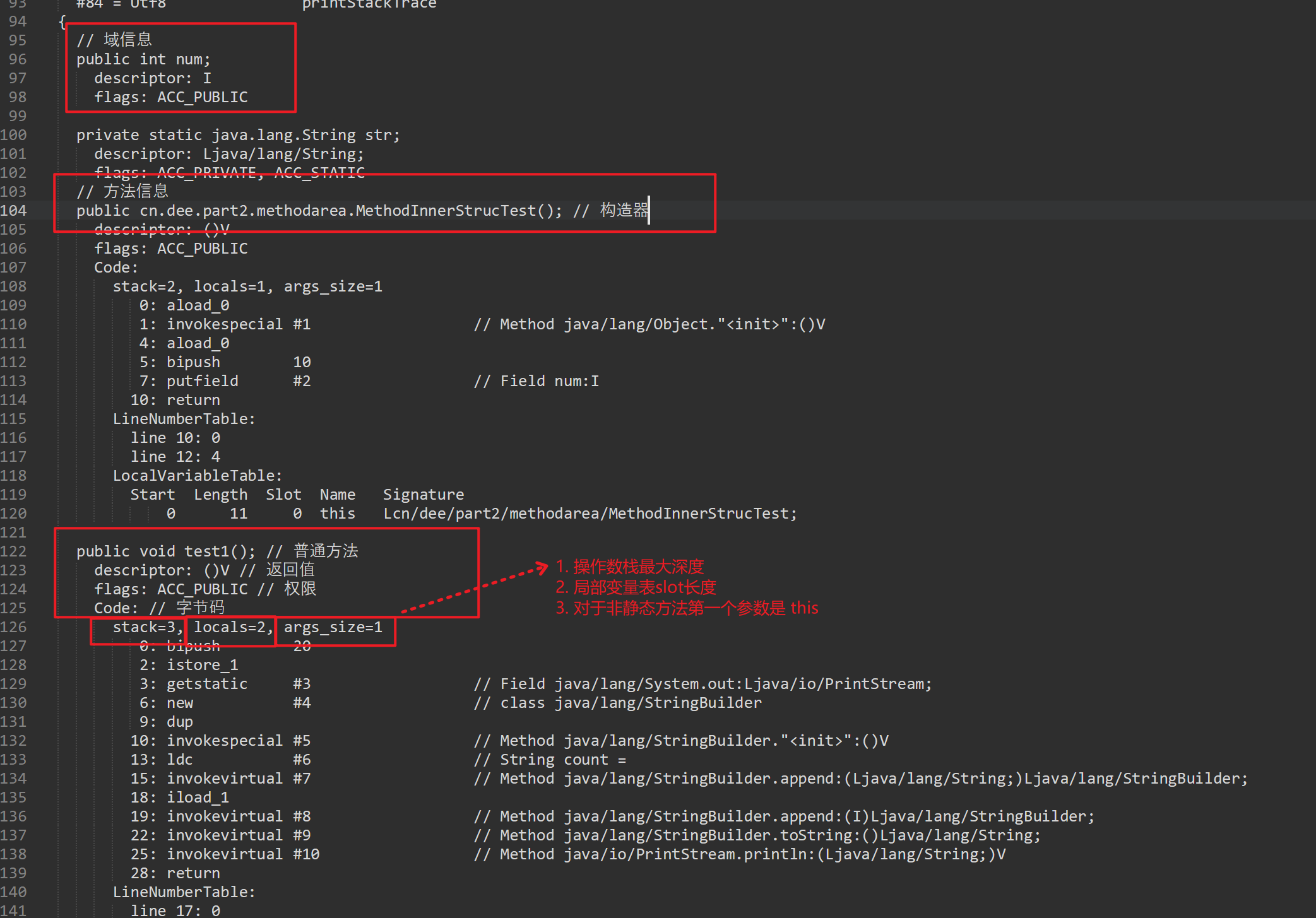Click 'LocalVariableTable:' on line 118
The height and width of the screenshot is (918, 1316).
pyautogui.click(x=197, y=476)
